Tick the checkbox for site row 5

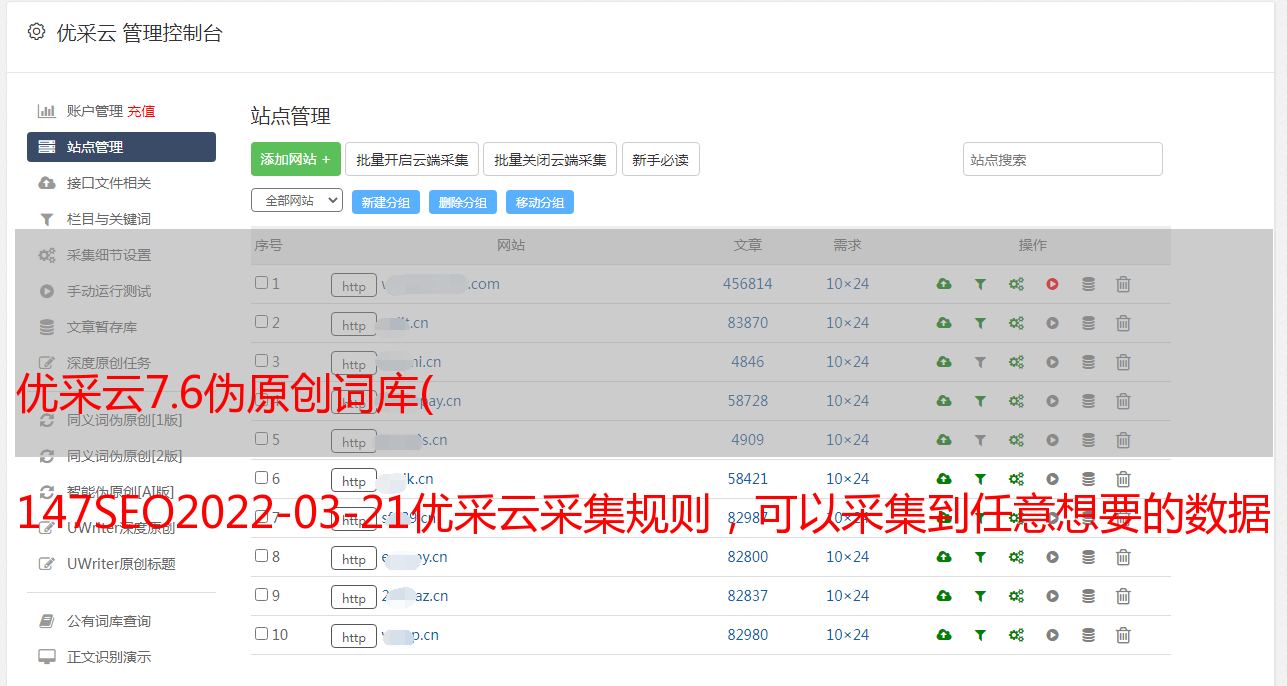(261, 439)
